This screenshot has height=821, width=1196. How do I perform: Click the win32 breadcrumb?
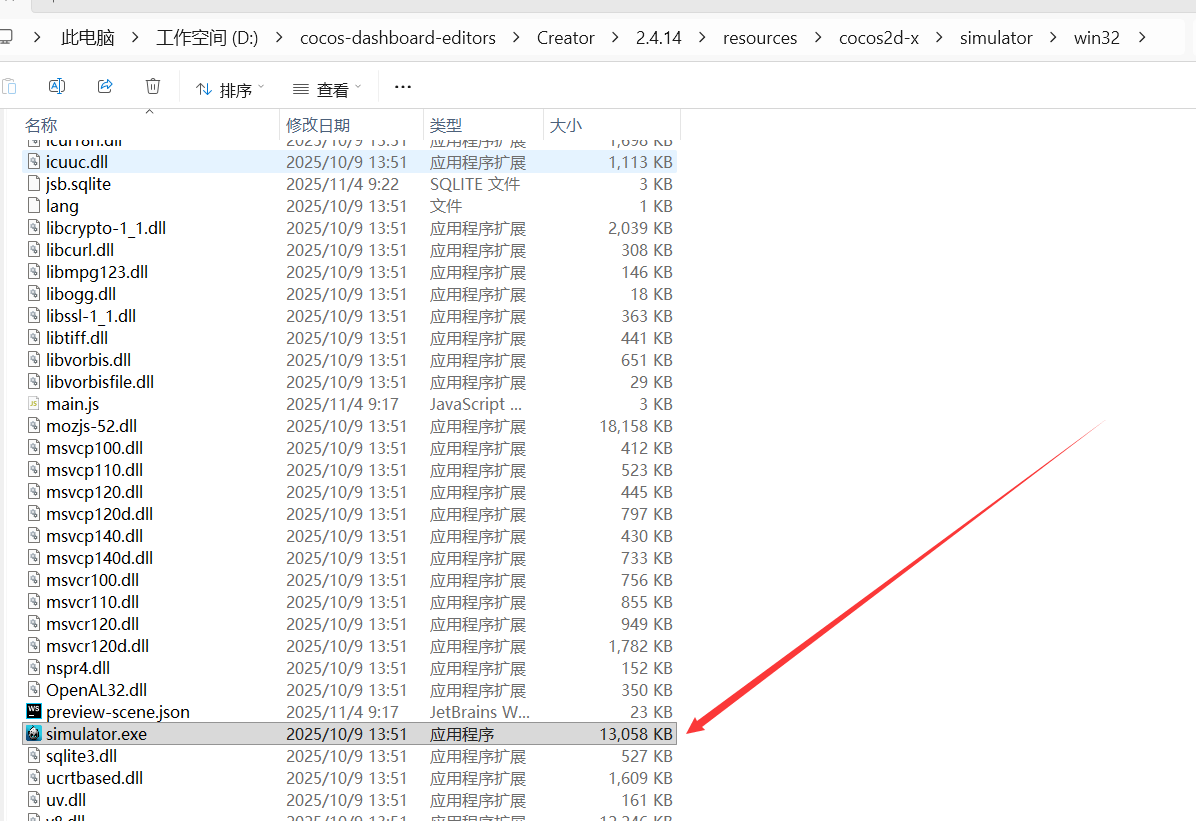click(x=1096, y=37)
